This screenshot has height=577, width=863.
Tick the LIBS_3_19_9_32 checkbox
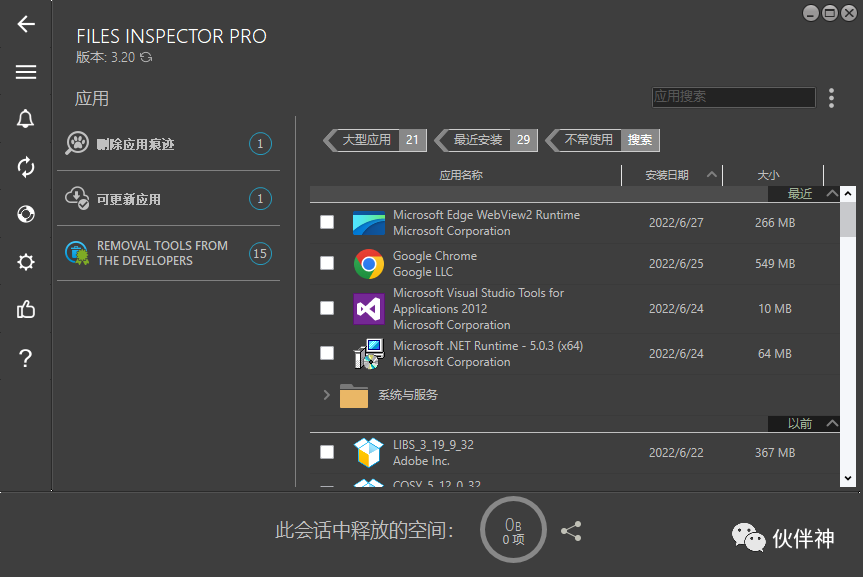[327, 452]
